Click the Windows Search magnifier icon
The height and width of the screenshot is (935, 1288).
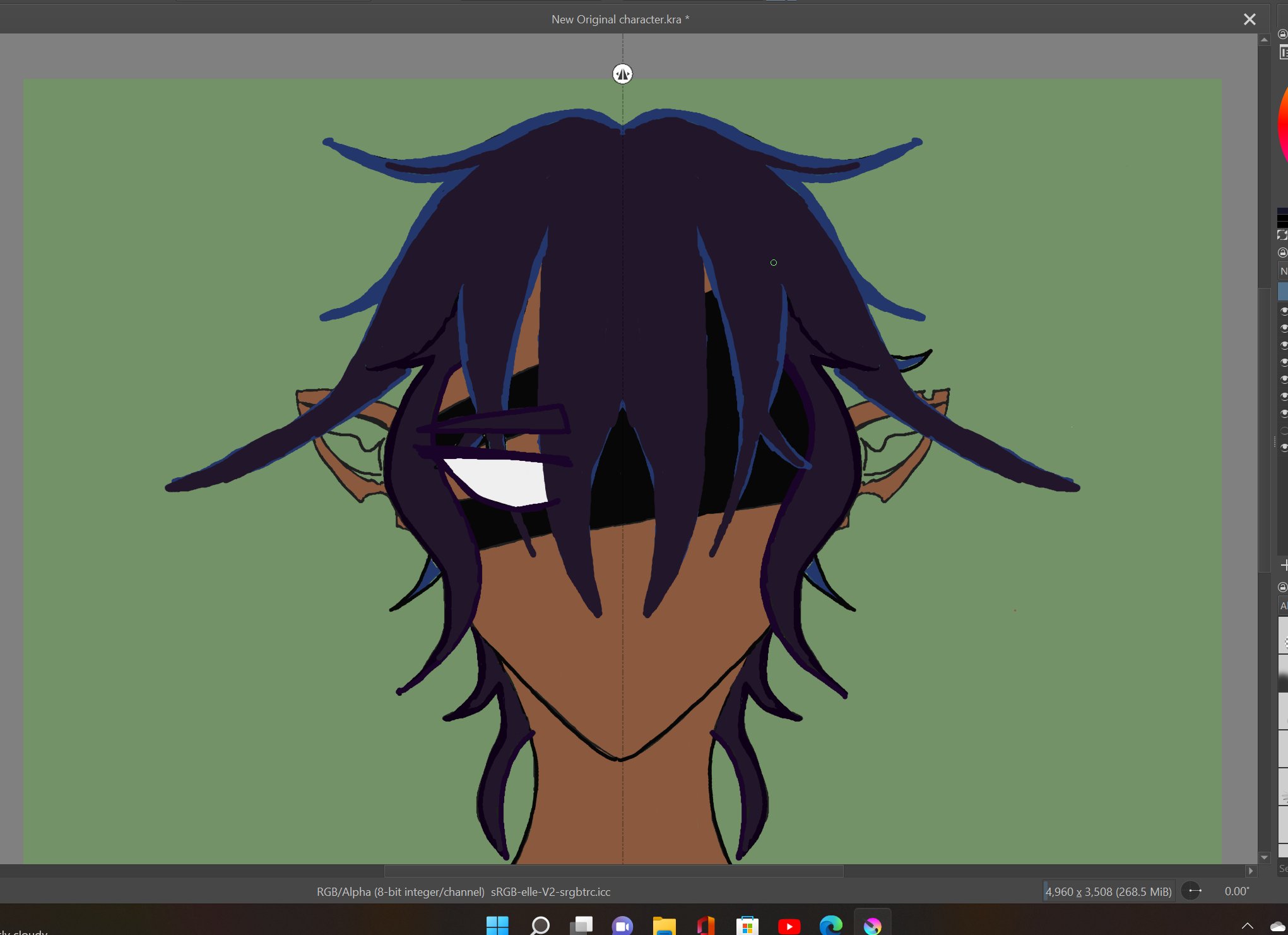540,926
